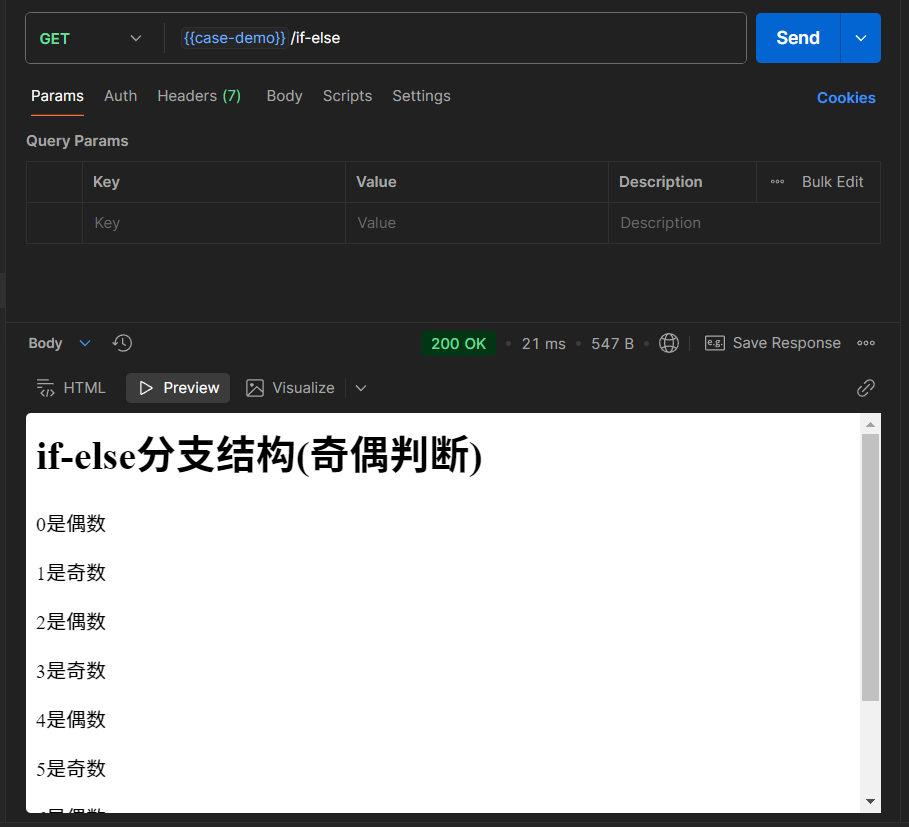Image resolution: width=909 pixels, height=827 pixels.
Task: Switch to the Headers (7) tab
Action: click(x=198, y=96)
